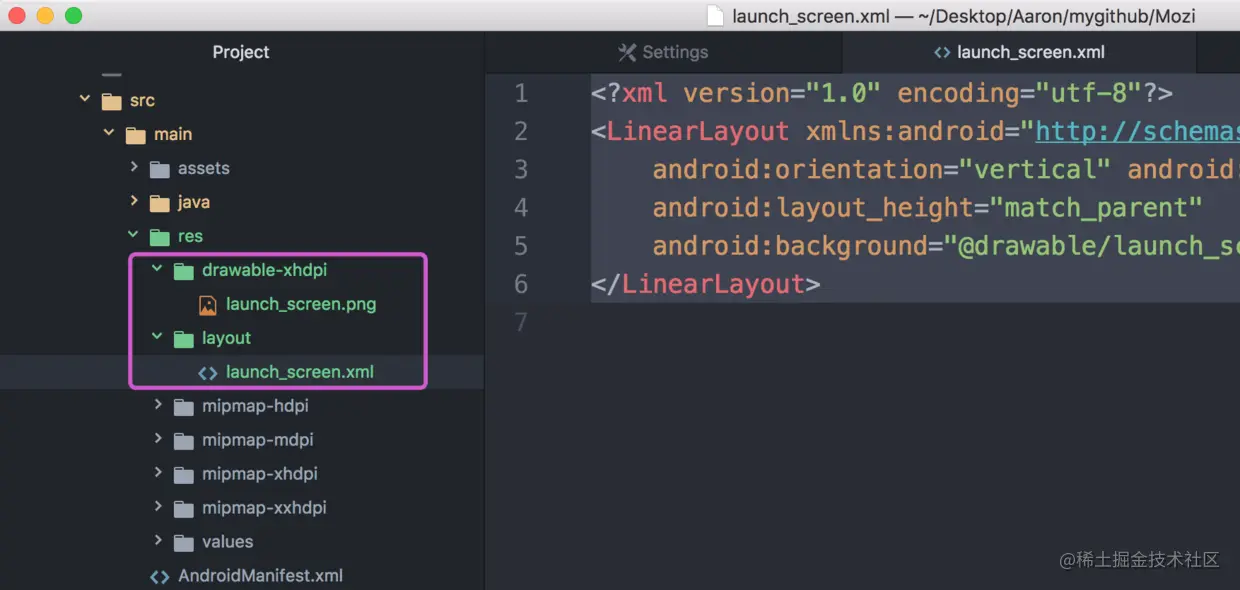Click the res folder icon
1240x590 pixels.
[x=159, y=237]
